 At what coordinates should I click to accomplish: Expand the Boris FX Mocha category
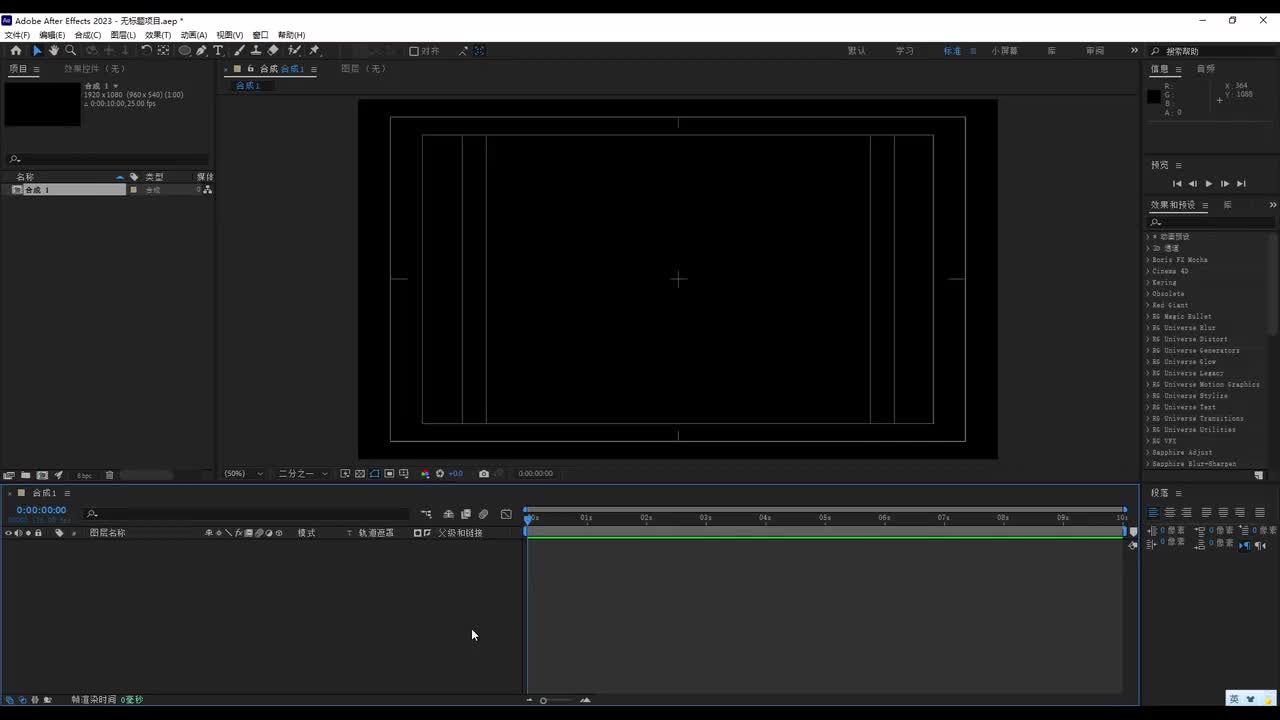coord(1149,260)
